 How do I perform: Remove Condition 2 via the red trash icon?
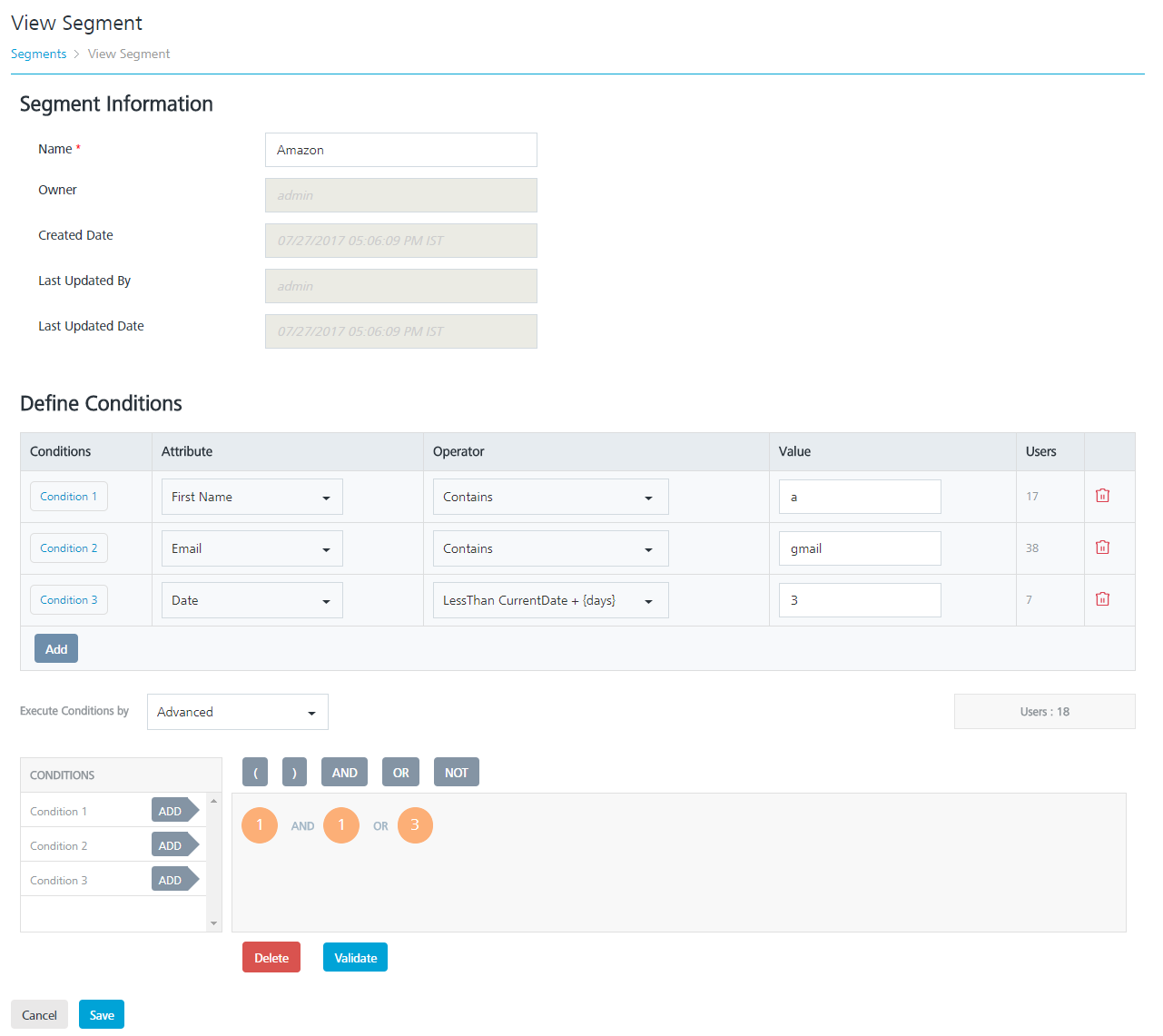click(x=1102, y=548)
